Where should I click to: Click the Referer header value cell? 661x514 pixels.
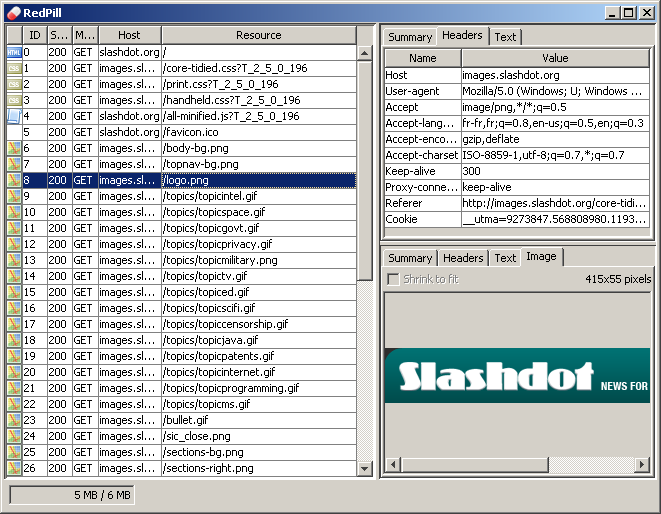coord(555,203)
